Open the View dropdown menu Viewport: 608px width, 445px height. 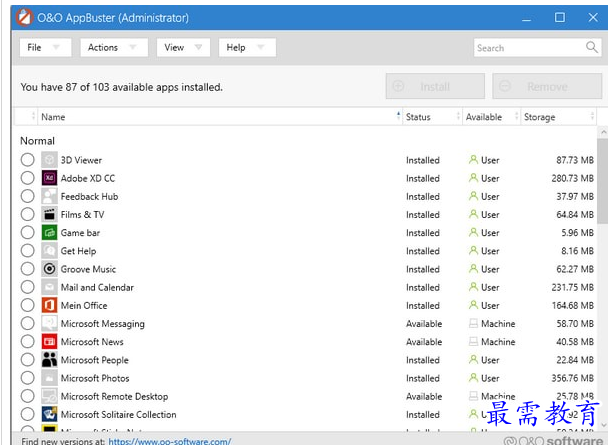pos(183,47)
